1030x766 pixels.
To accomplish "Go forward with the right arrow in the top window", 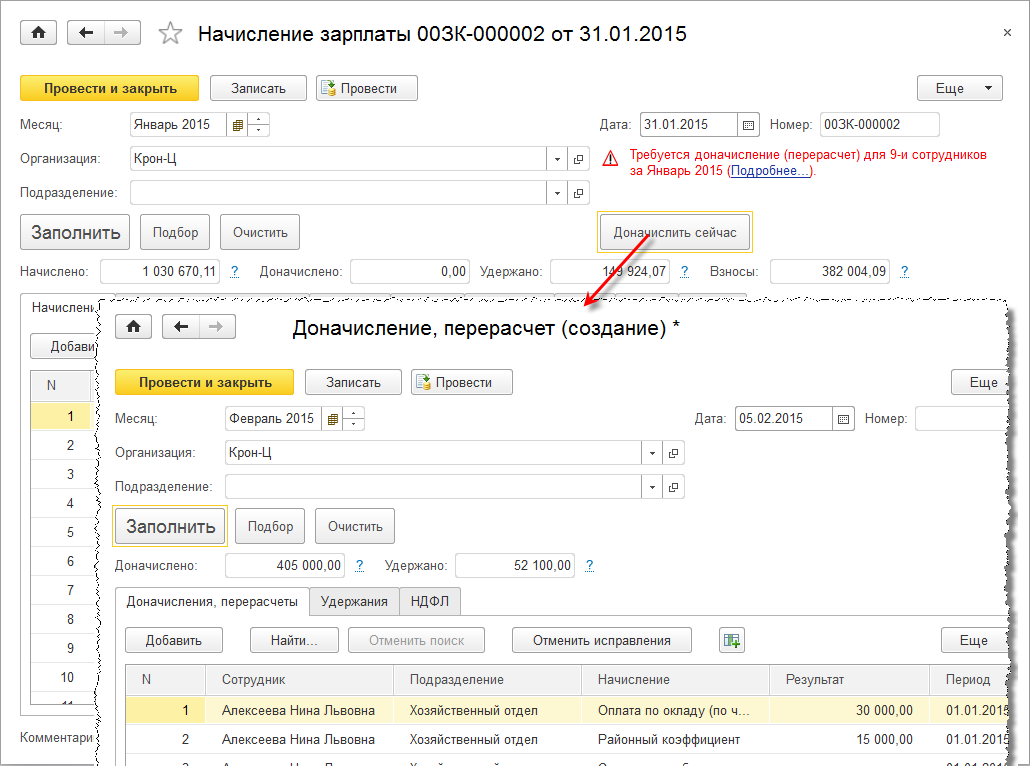I will pos(122,33).
